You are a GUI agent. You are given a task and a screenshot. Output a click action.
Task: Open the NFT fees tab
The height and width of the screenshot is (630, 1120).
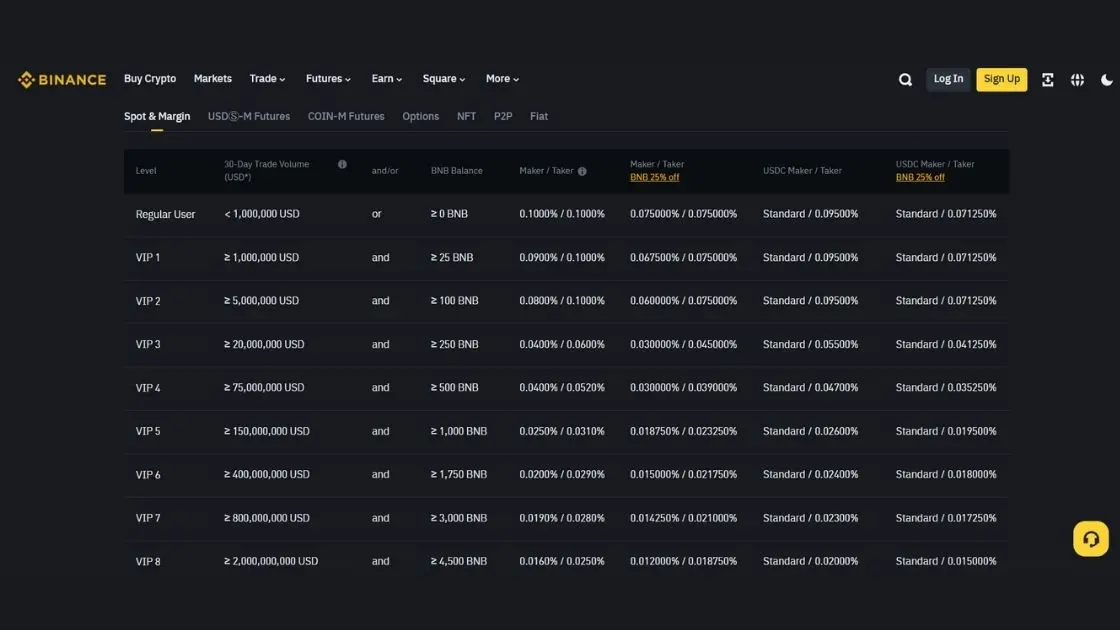[x=466, y=116]
